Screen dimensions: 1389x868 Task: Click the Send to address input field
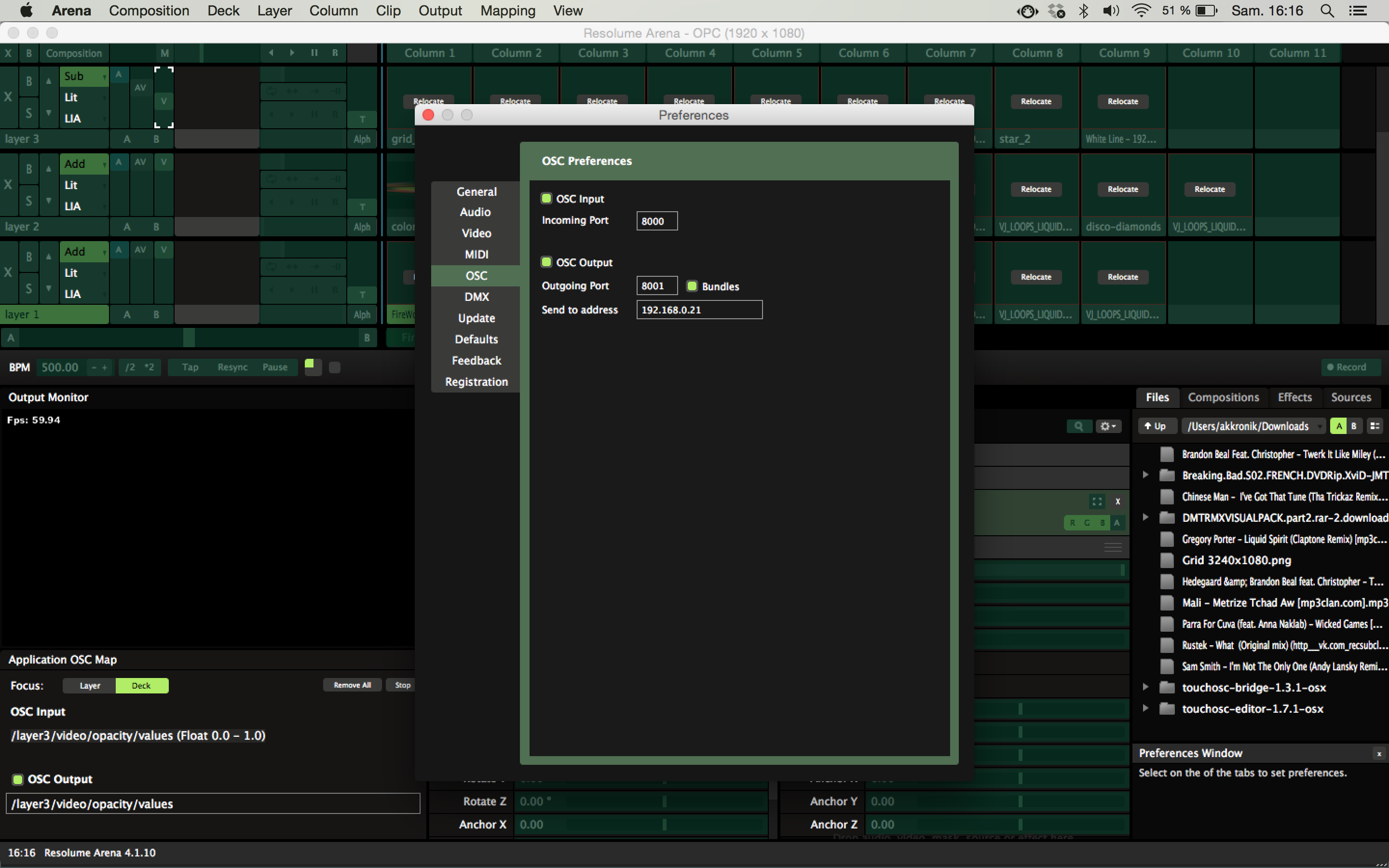698,310
